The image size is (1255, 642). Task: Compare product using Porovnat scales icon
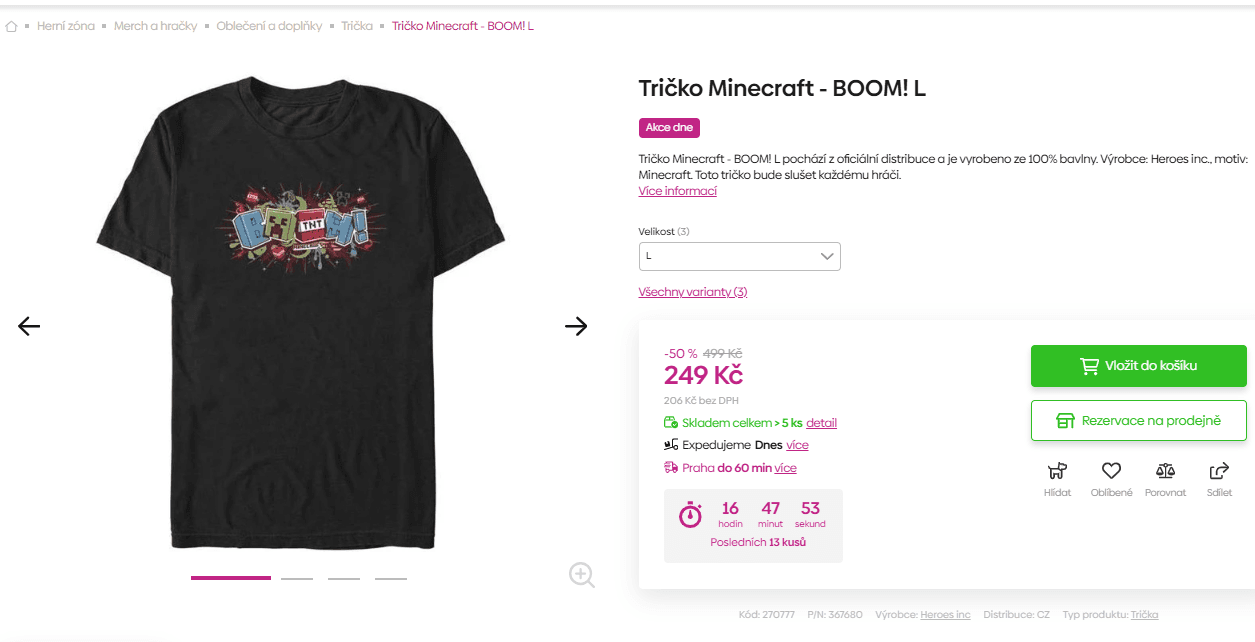click(1166, 477)
